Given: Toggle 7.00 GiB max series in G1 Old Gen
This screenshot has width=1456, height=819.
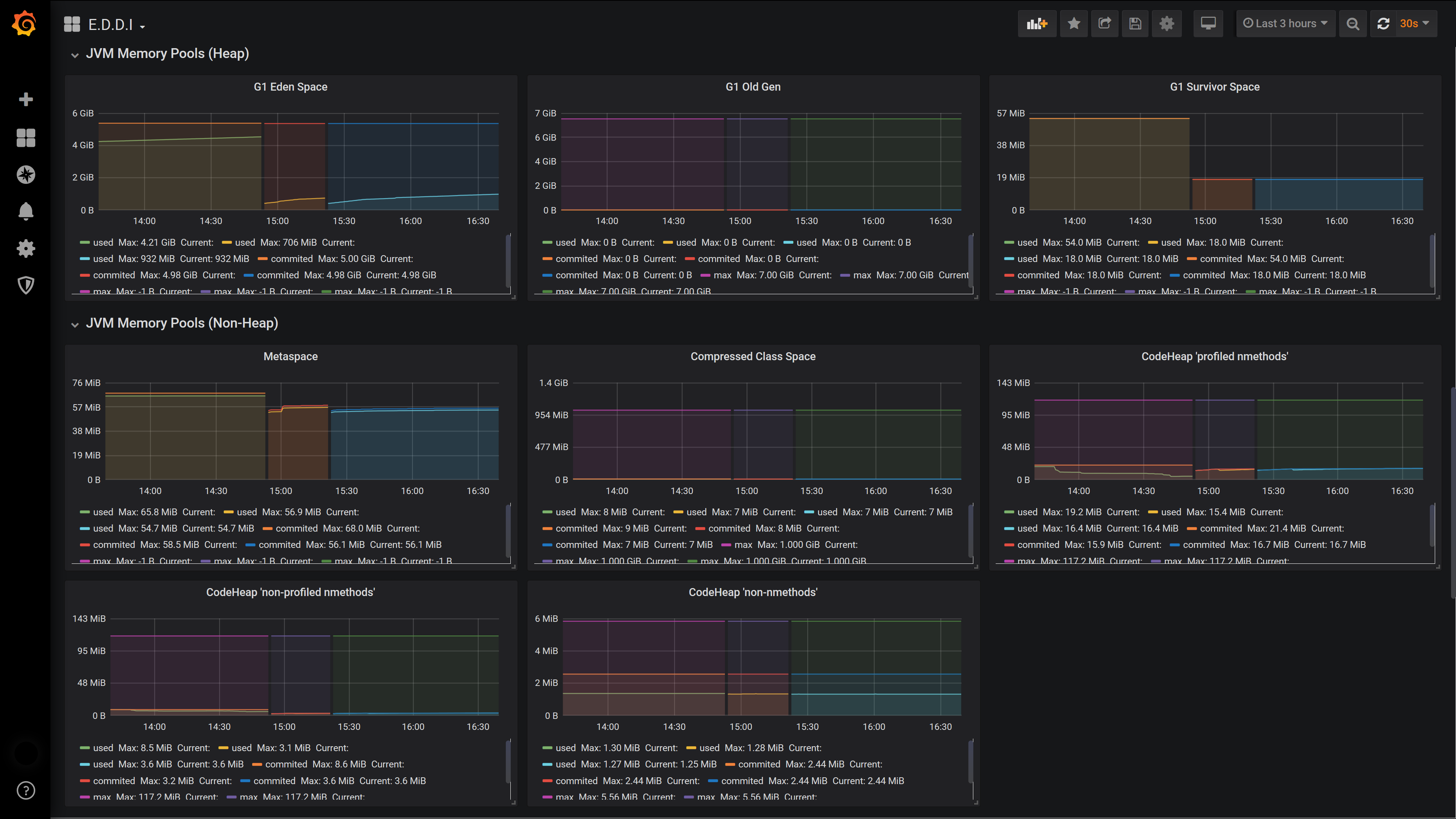Looking at the screenshot, I should click(x=722, y=275).
